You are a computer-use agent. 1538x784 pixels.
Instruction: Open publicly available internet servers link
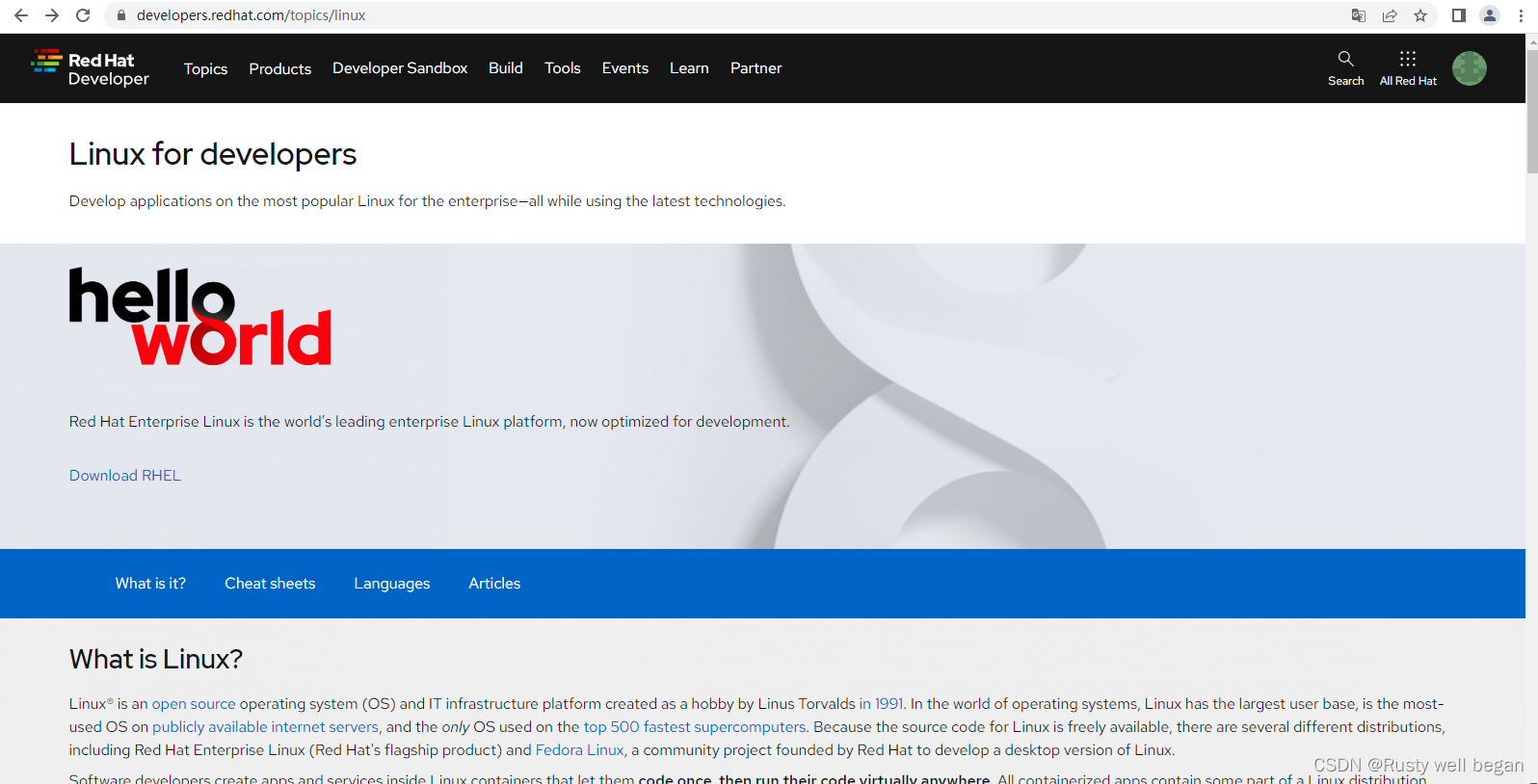pos(266,727)
